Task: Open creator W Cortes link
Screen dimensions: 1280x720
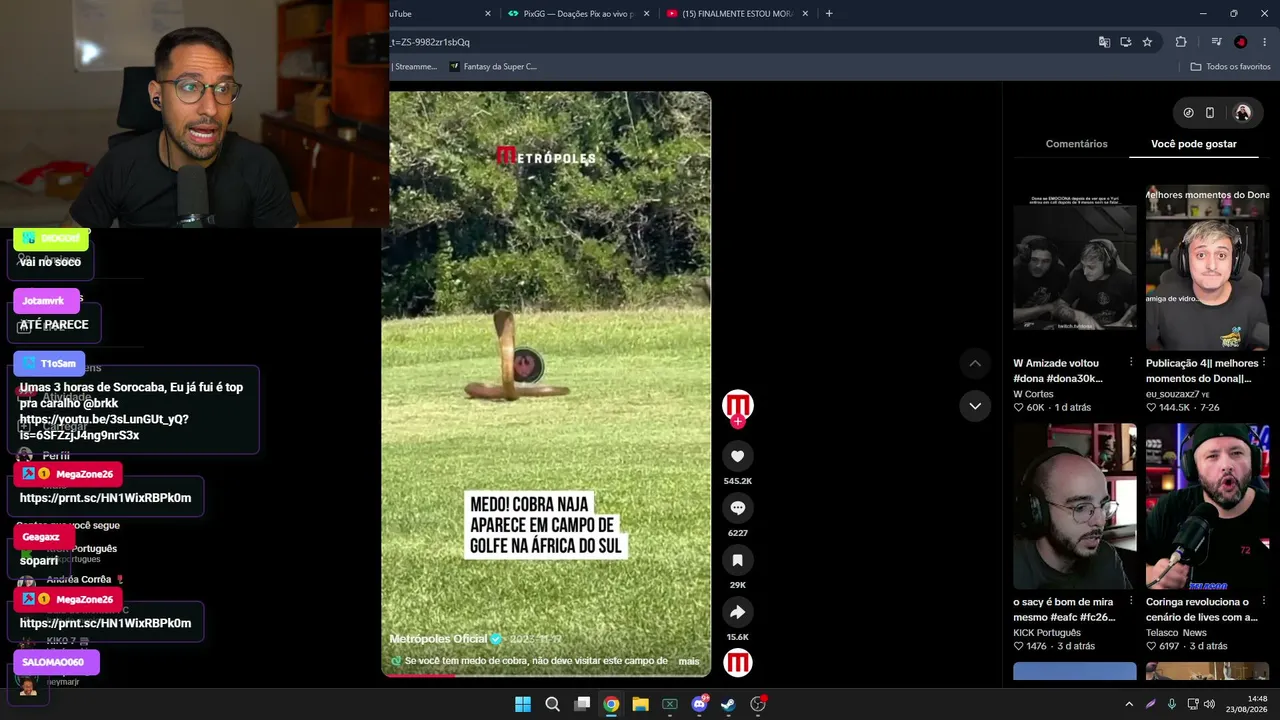Action: coord(1033,394)
